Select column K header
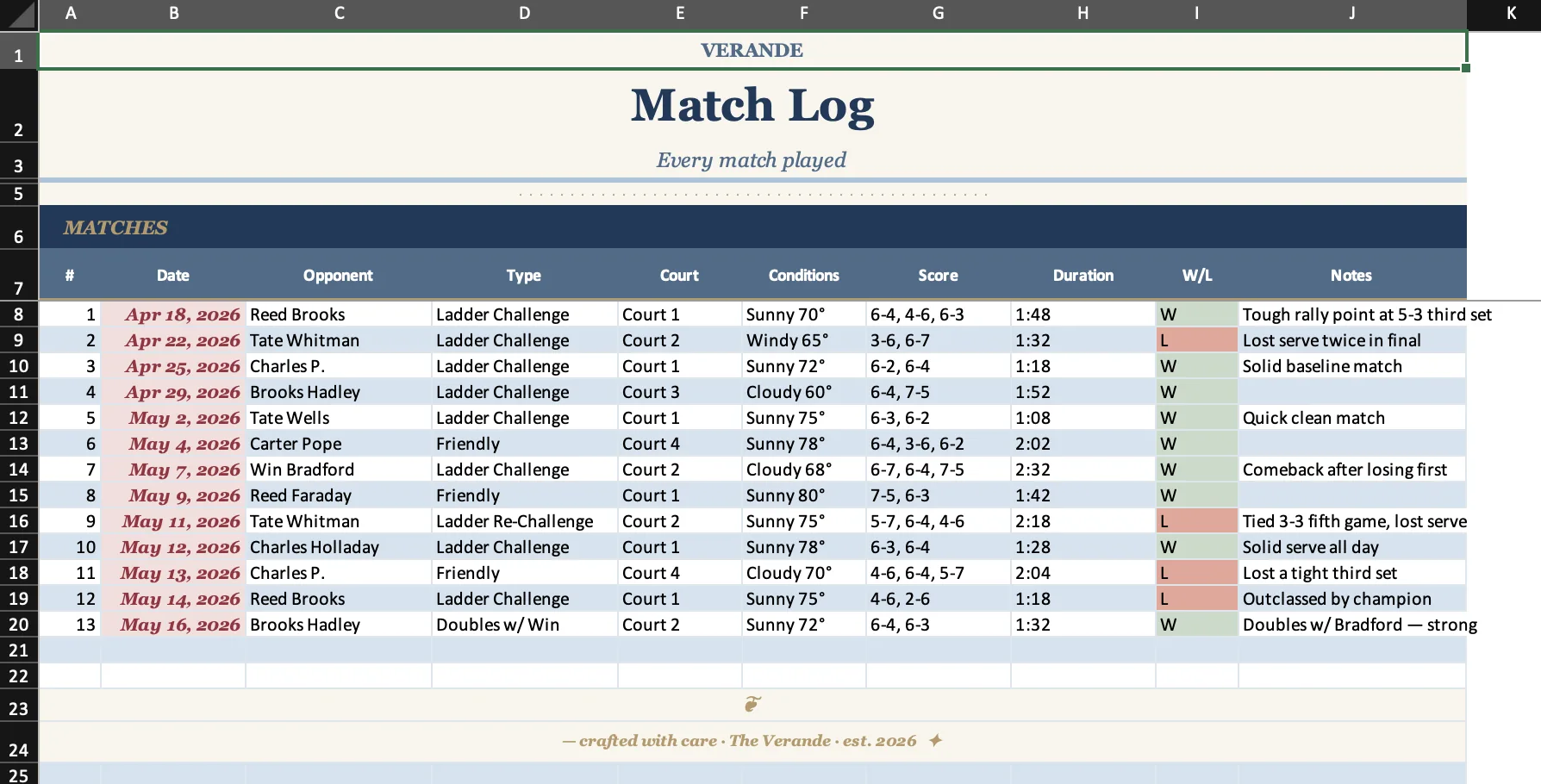This screenshot has height=784, width=1541. tap(1511, 13)
